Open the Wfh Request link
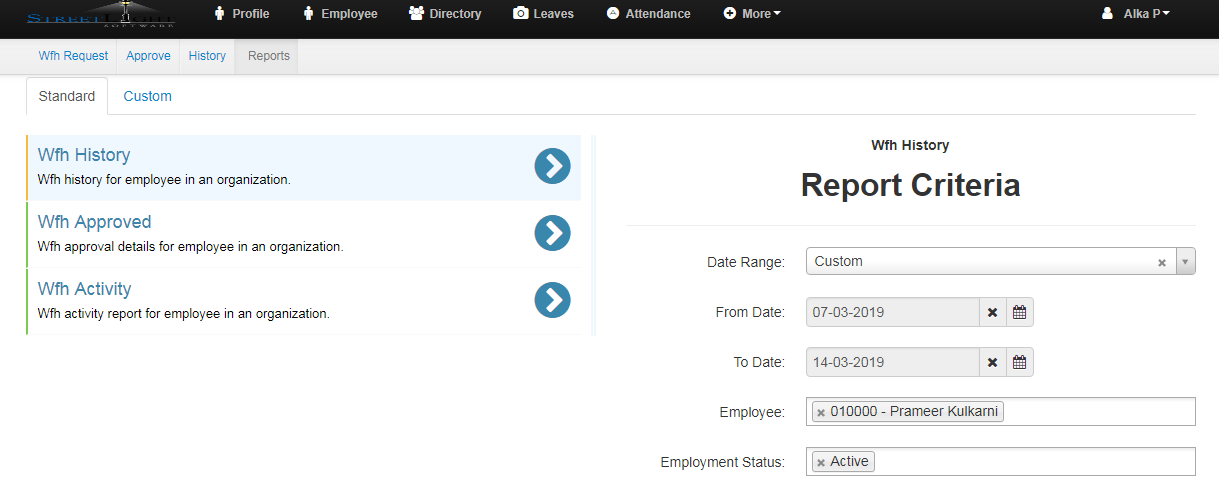Image resolution: width=1219 pixels, height=487 pixels. coord(73,56)
